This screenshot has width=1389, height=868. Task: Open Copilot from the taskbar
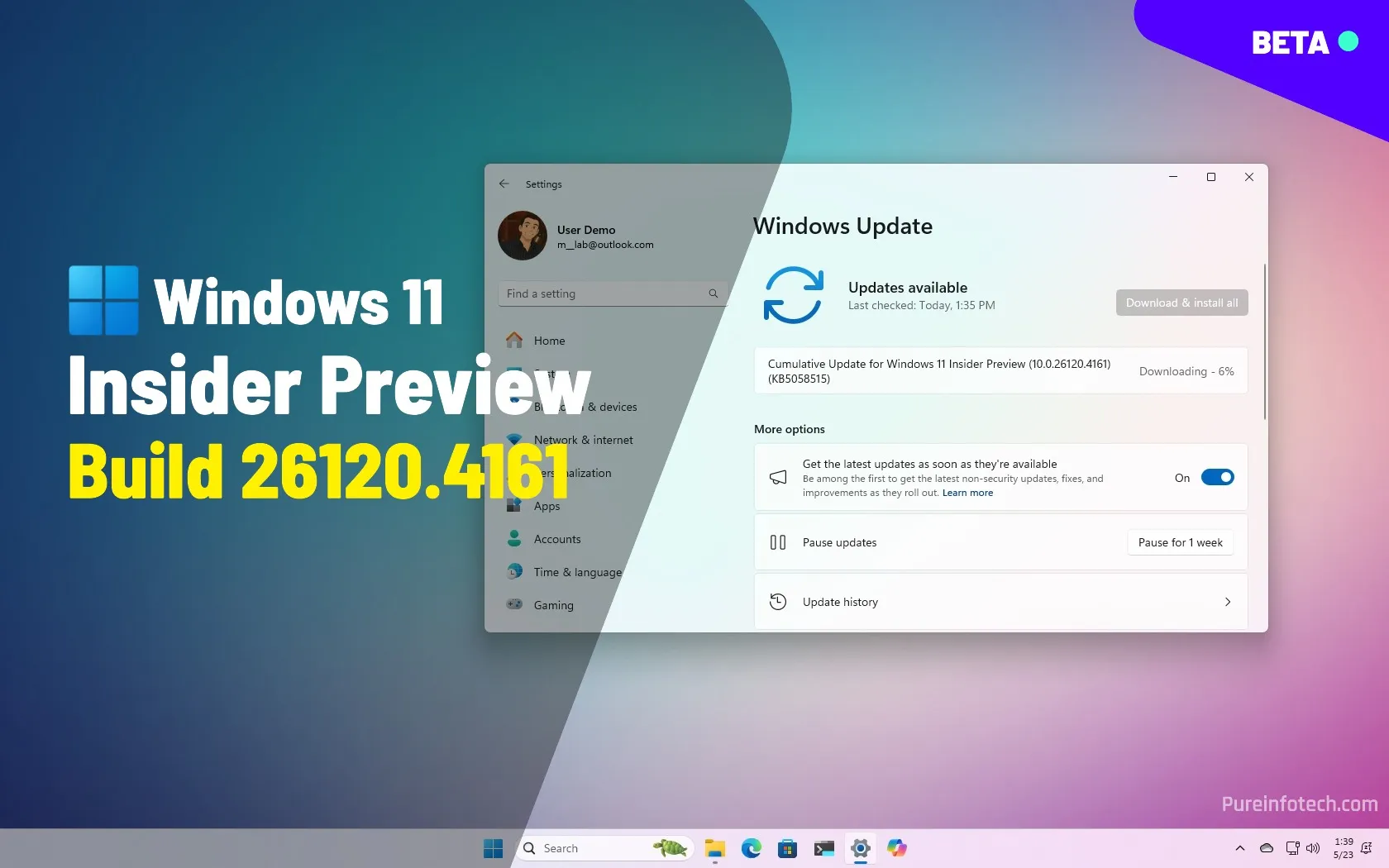896,848
